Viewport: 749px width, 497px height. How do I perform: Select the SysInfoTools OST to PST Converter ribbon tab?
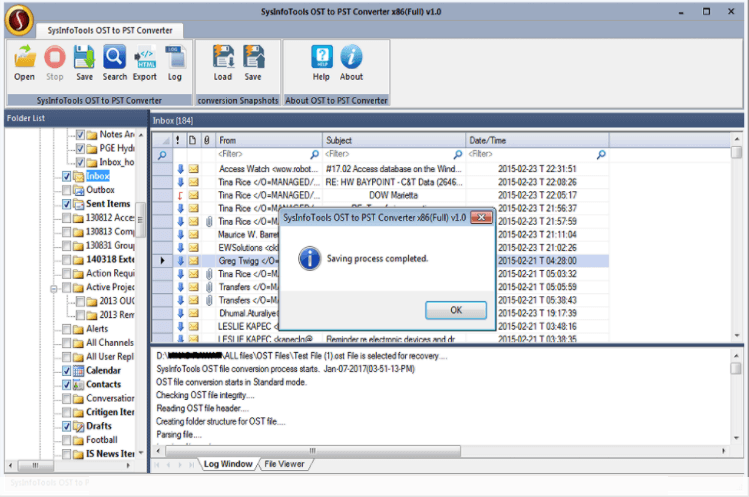(109, 30)
